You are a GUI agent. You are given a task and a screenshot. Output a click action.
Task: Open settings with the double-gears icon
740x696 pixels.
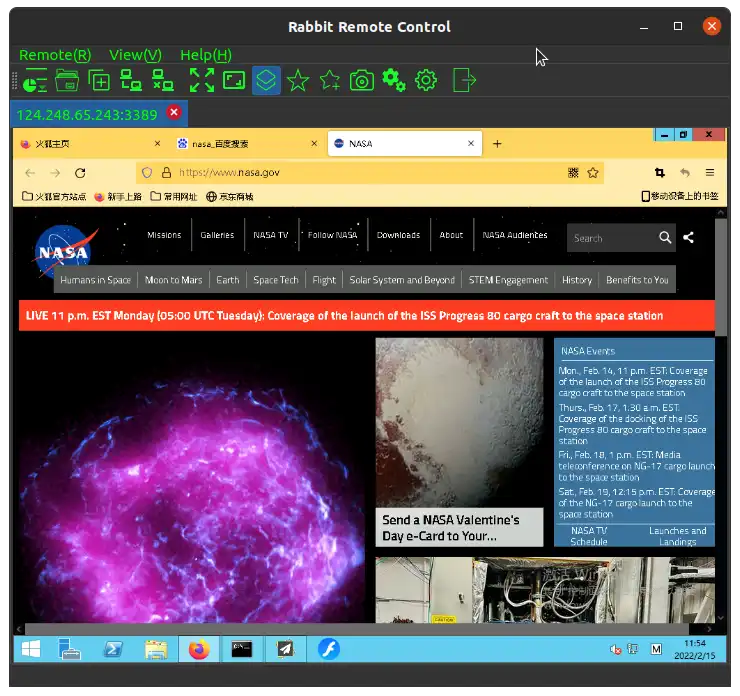(394, 80)
